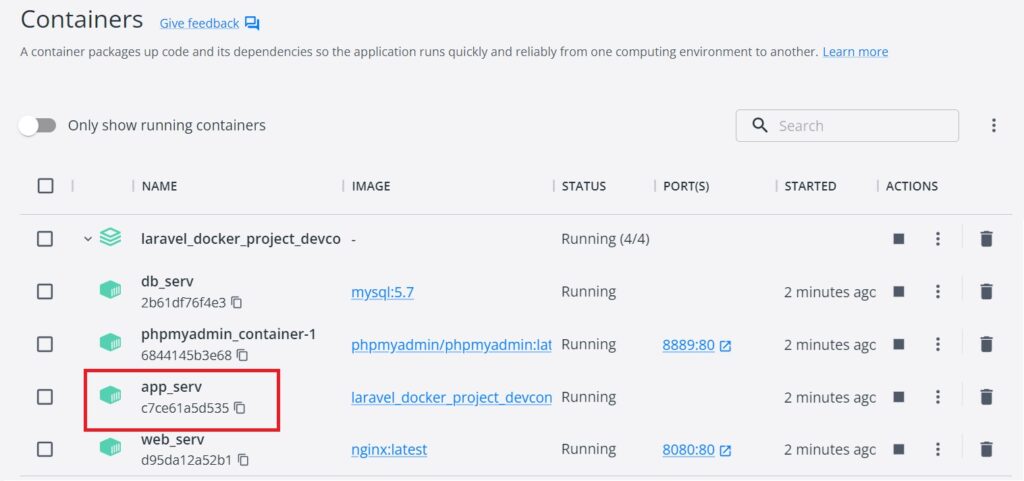Delete the web_serv container

(x=986, y=449)
